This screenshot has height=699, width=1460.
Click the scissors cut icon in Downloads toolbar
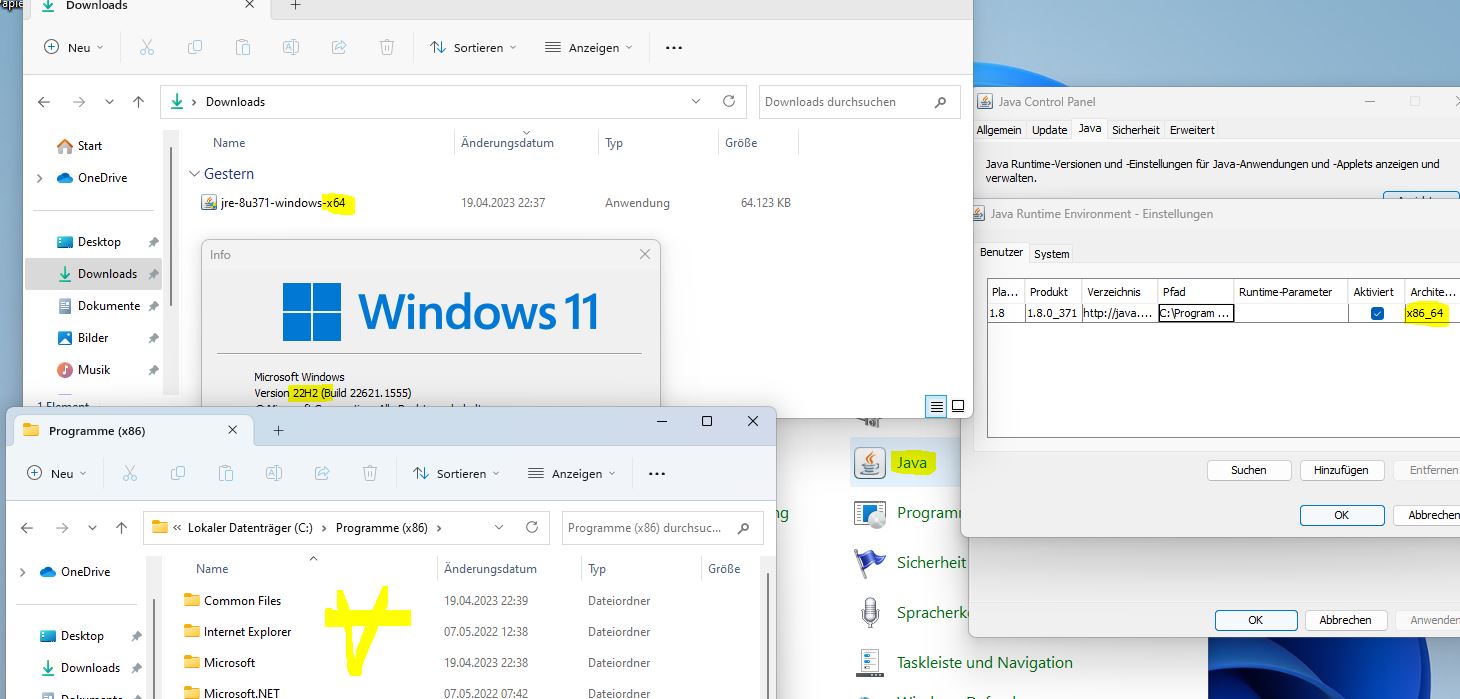[x=146, y=48]
